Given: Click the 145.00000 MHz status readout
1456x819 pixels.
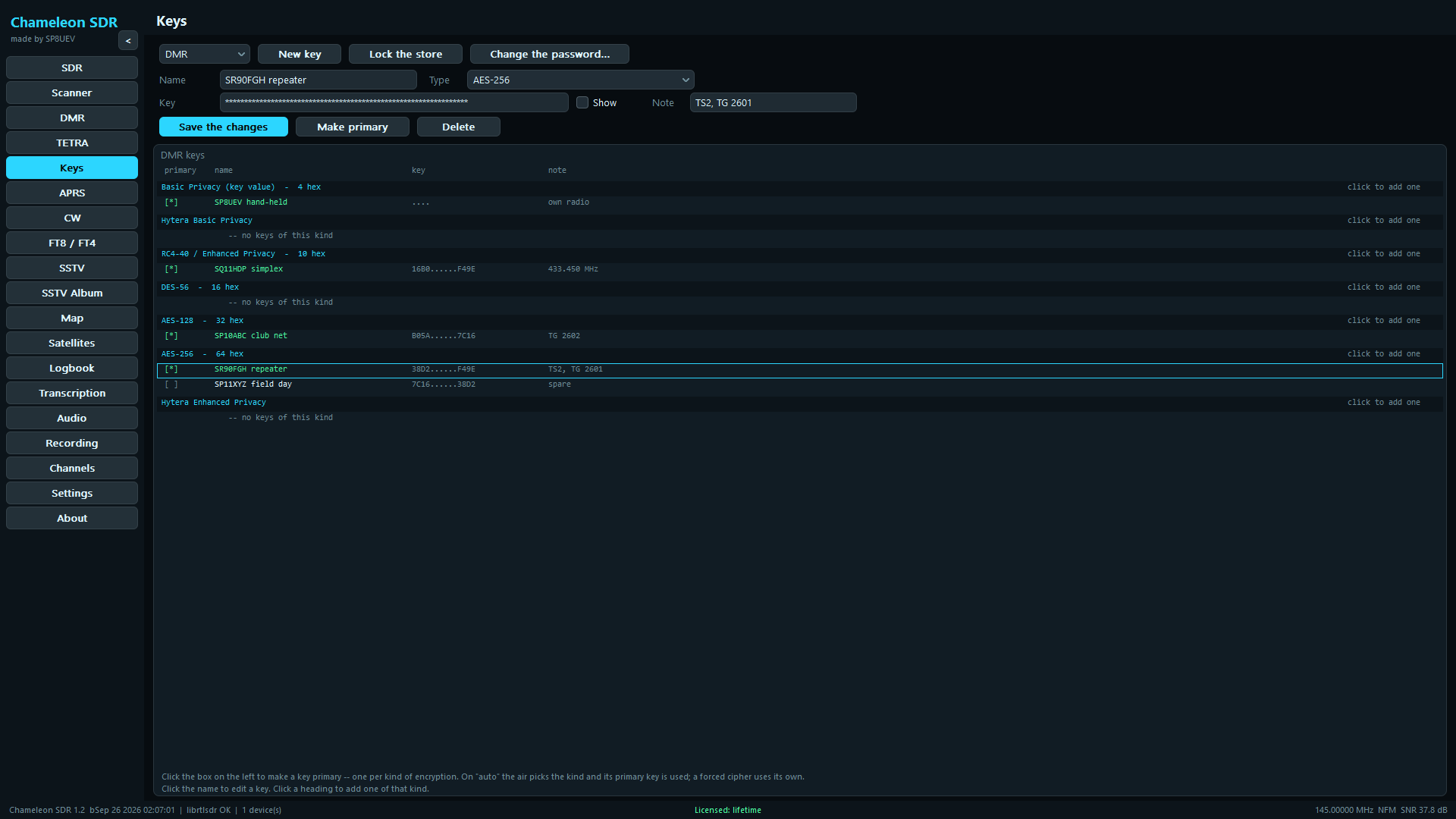Looking at the screenshot, I should 1344,810.
